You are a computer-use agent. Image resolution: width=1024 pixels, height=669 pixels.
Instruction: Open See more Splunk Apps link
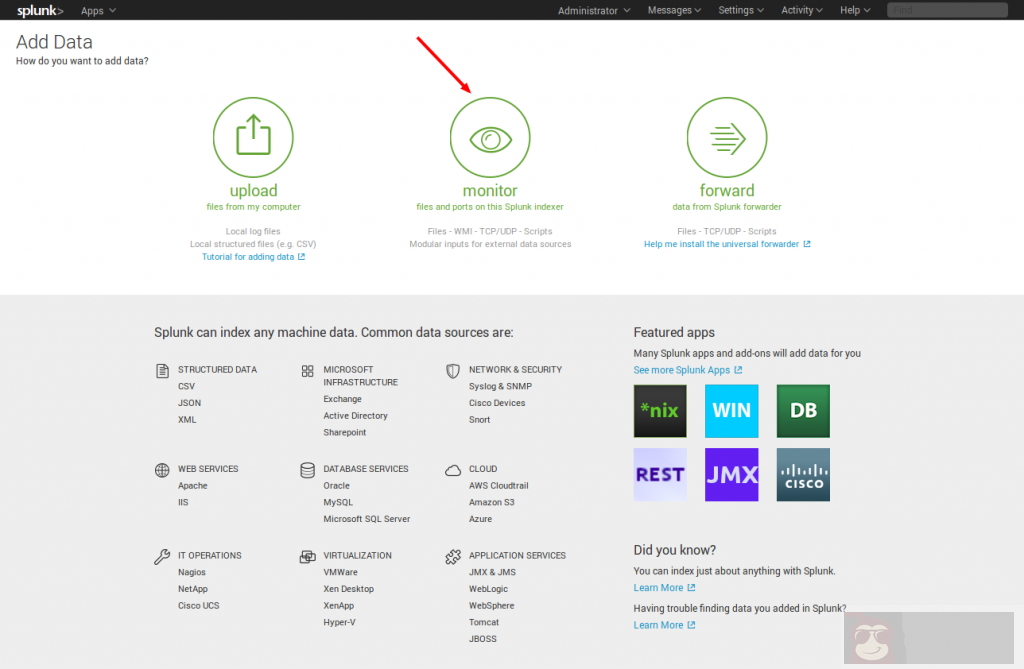coord(688,370)
